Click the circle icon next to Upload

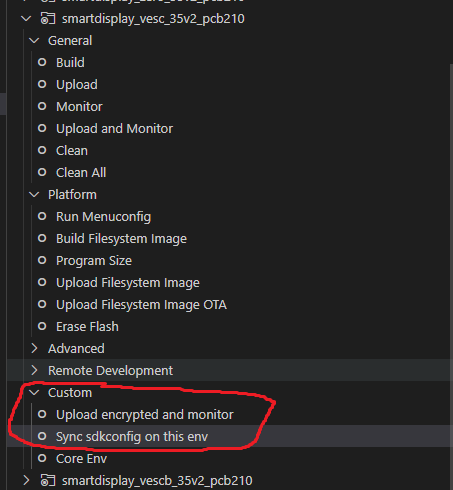[x=42, y=84]
